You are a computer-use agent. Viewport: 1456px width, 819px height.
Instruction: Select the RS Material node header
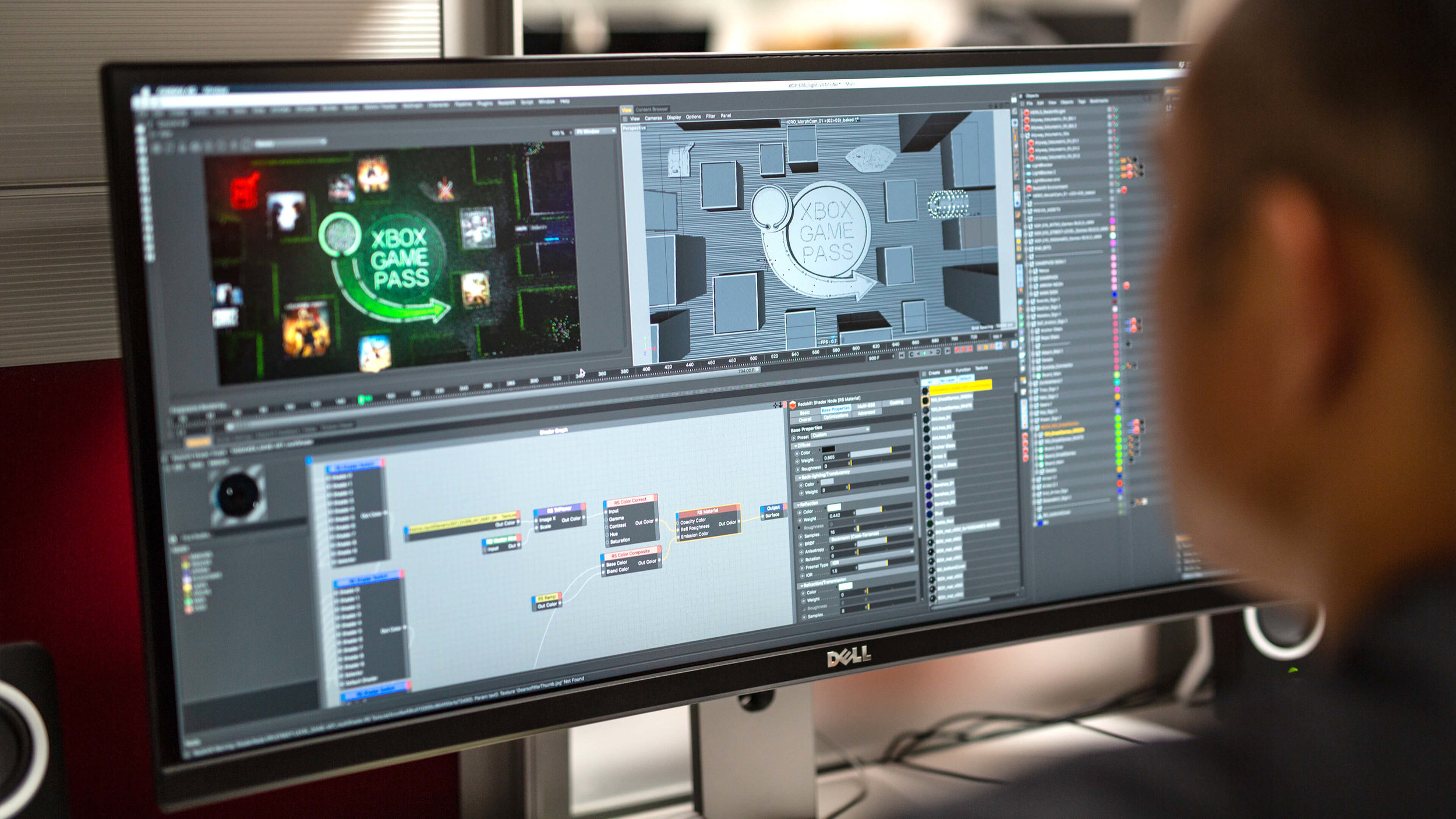708,511
